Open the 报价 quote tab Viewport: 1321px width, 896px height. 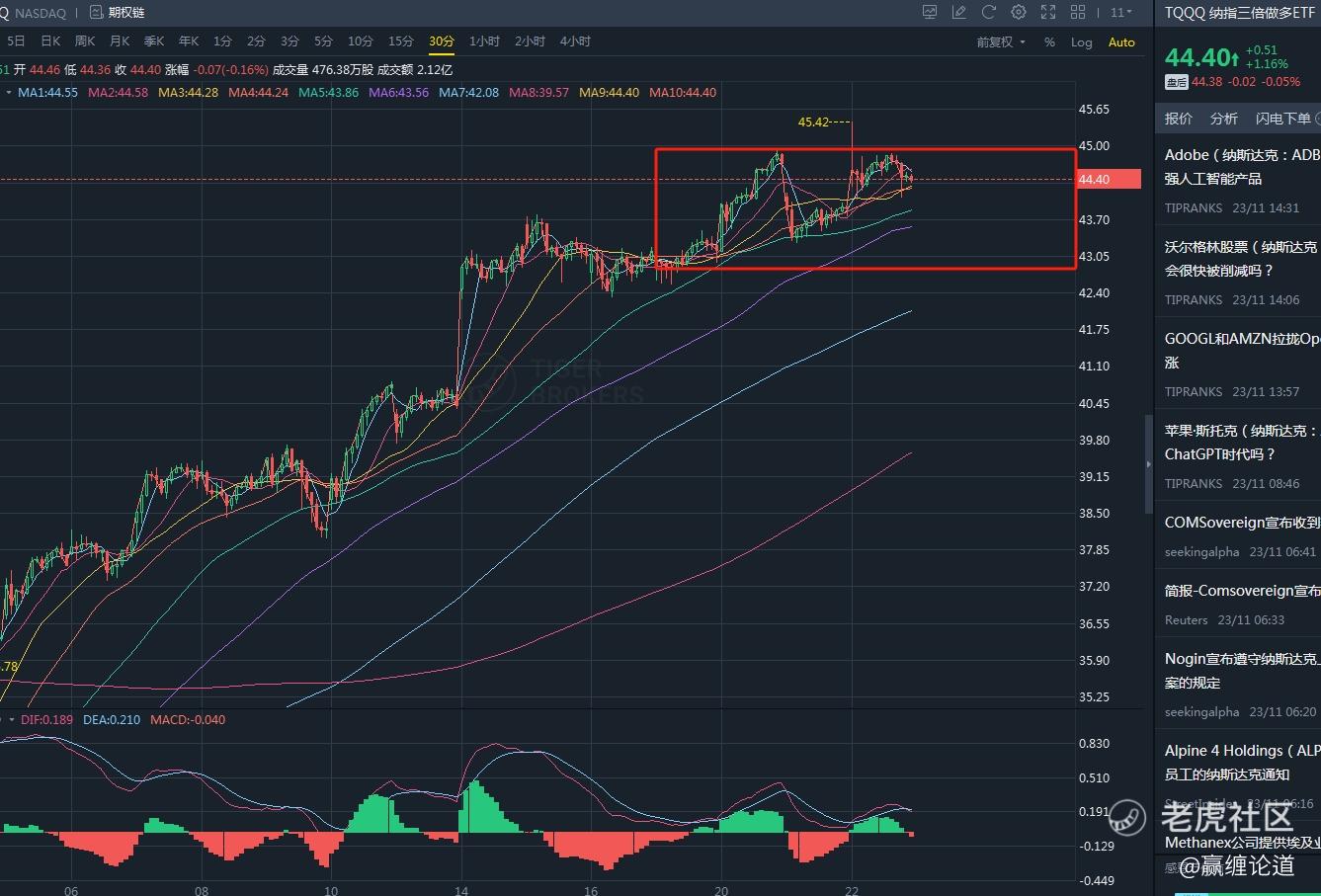1179,119
